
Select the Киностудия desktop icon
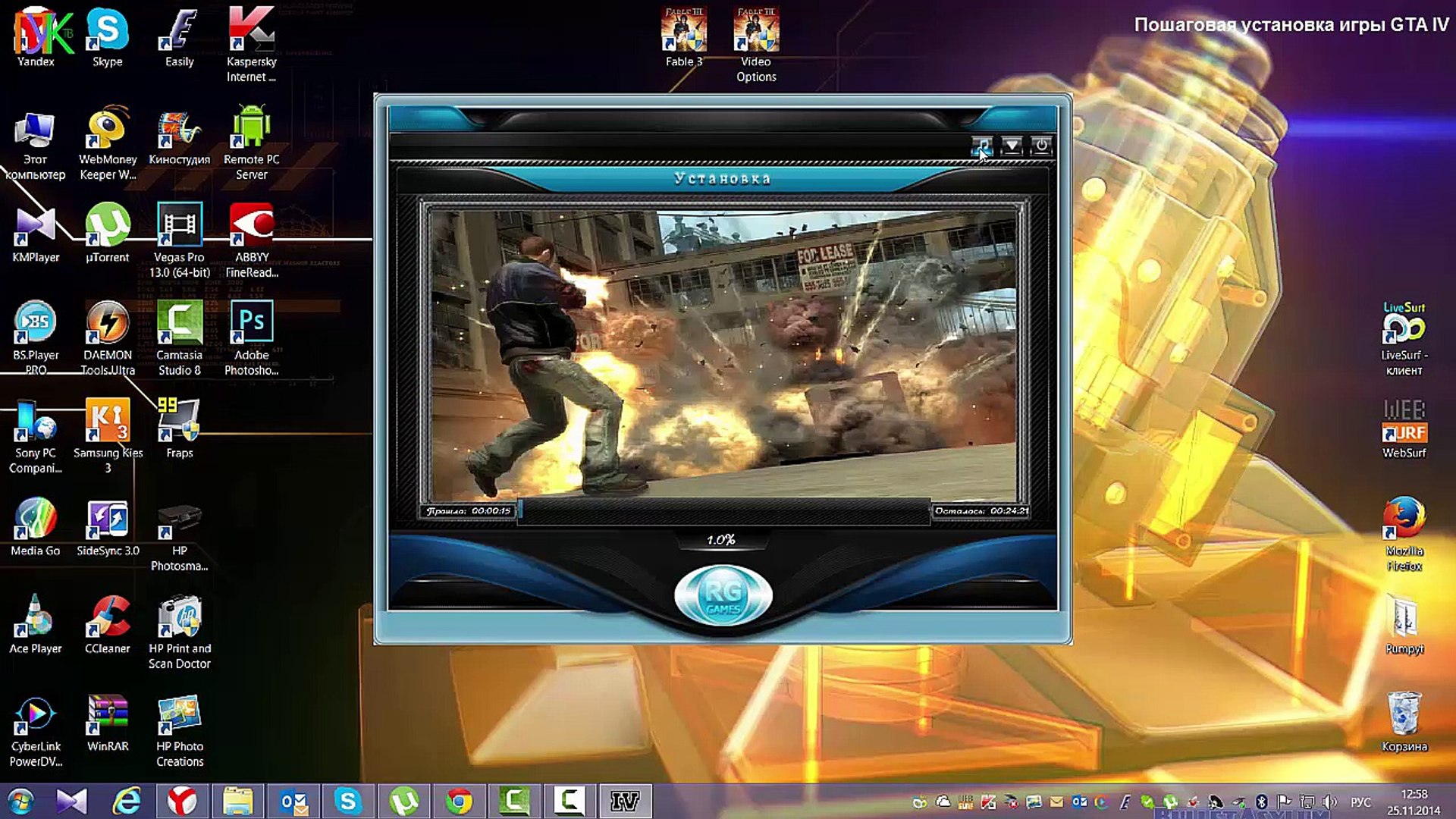point(180,138)
